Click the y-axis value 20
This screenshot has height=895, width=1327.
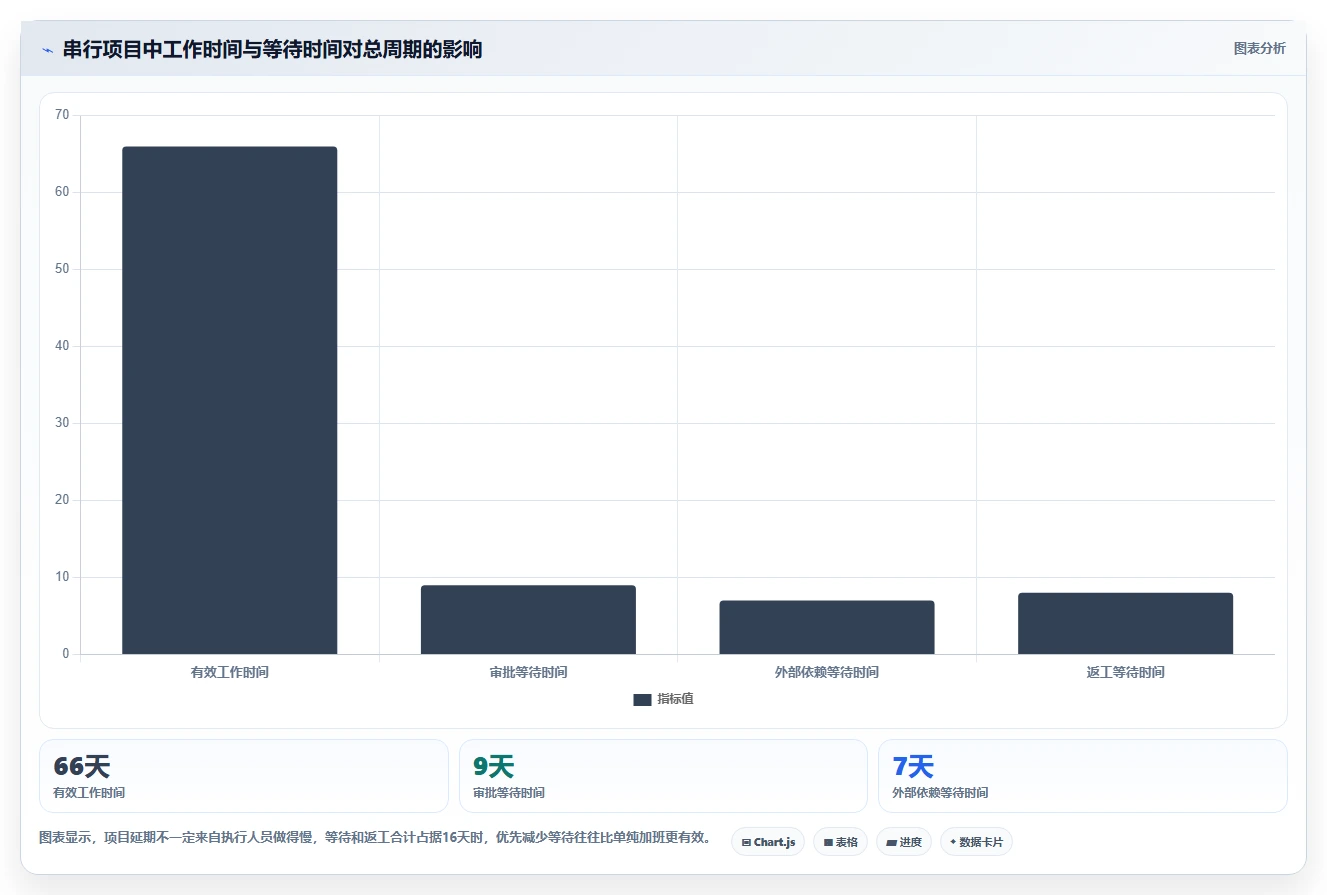point(62,500)
